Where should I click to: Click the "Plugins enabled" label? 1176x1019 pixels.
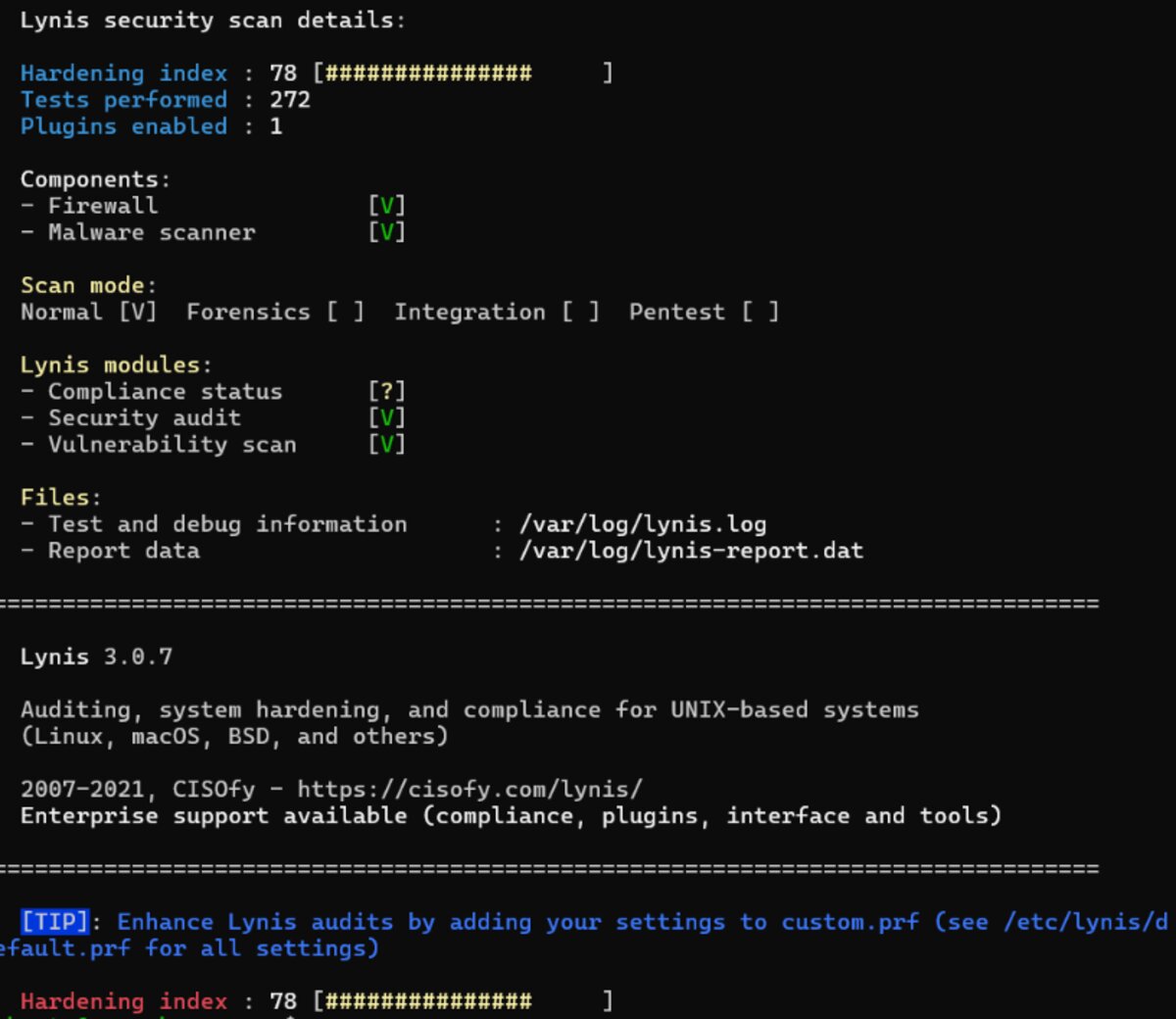[x=123, y=126]
